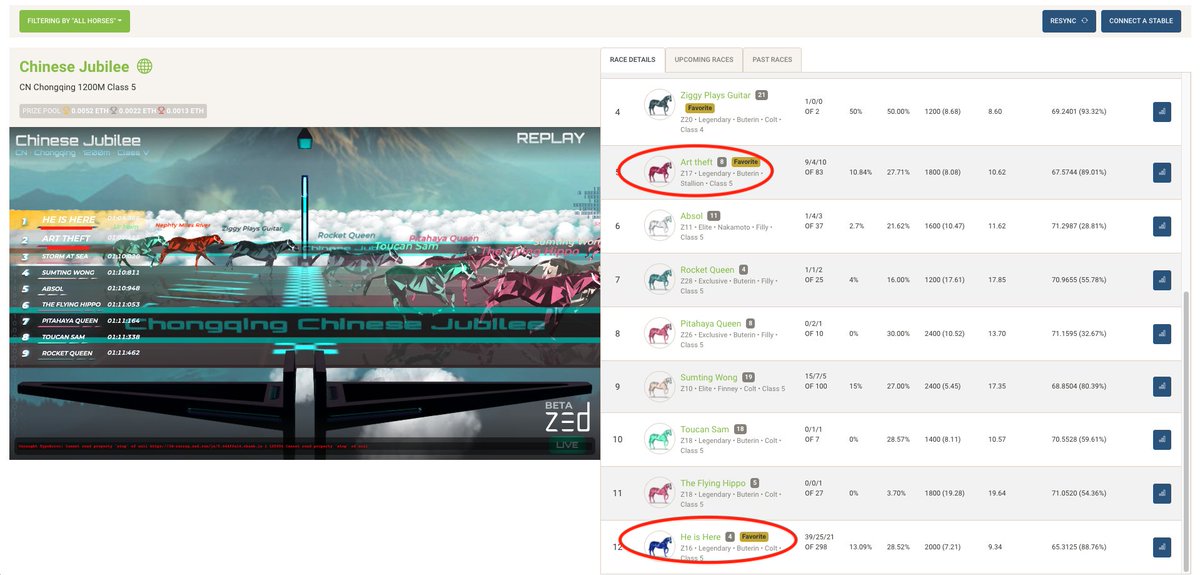1200x575 pixels.
Task: Click Sumting Wong's horse avatar
Action: click(658, 388)
